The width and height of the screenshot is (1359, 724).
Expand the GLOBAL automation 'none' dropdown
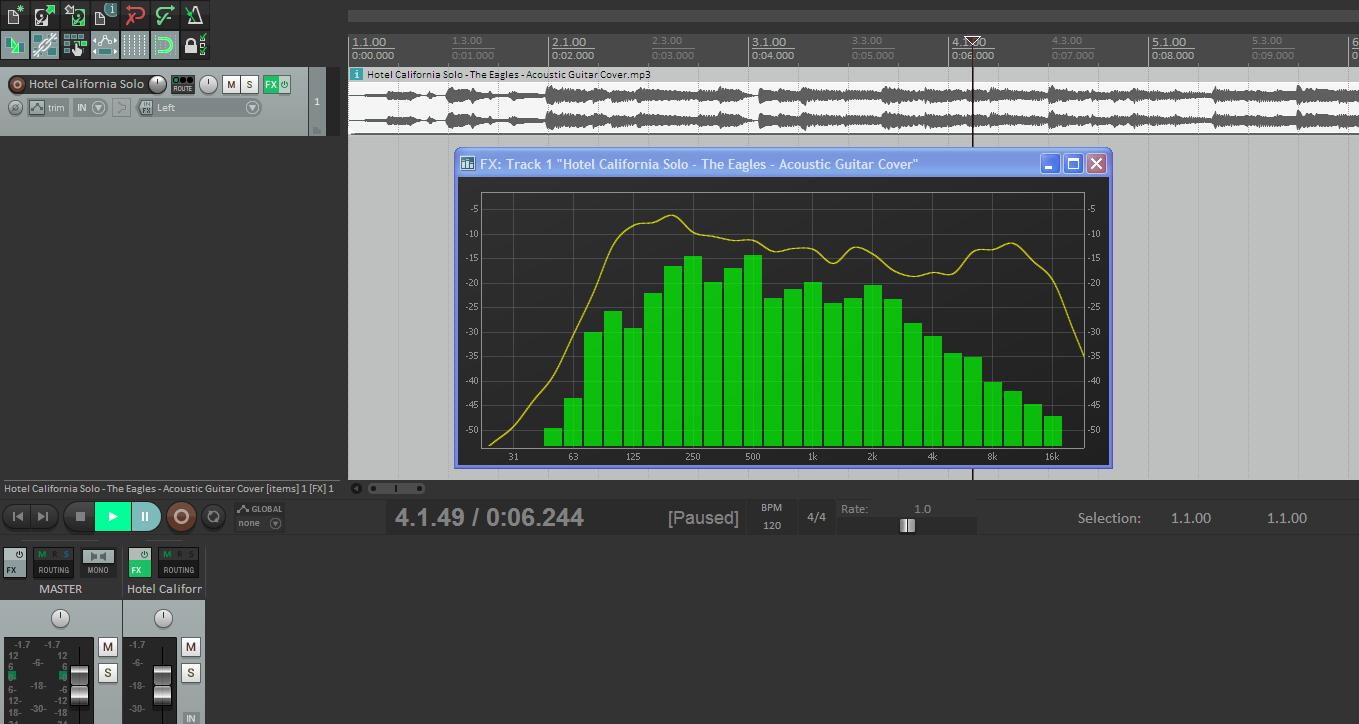275,523
